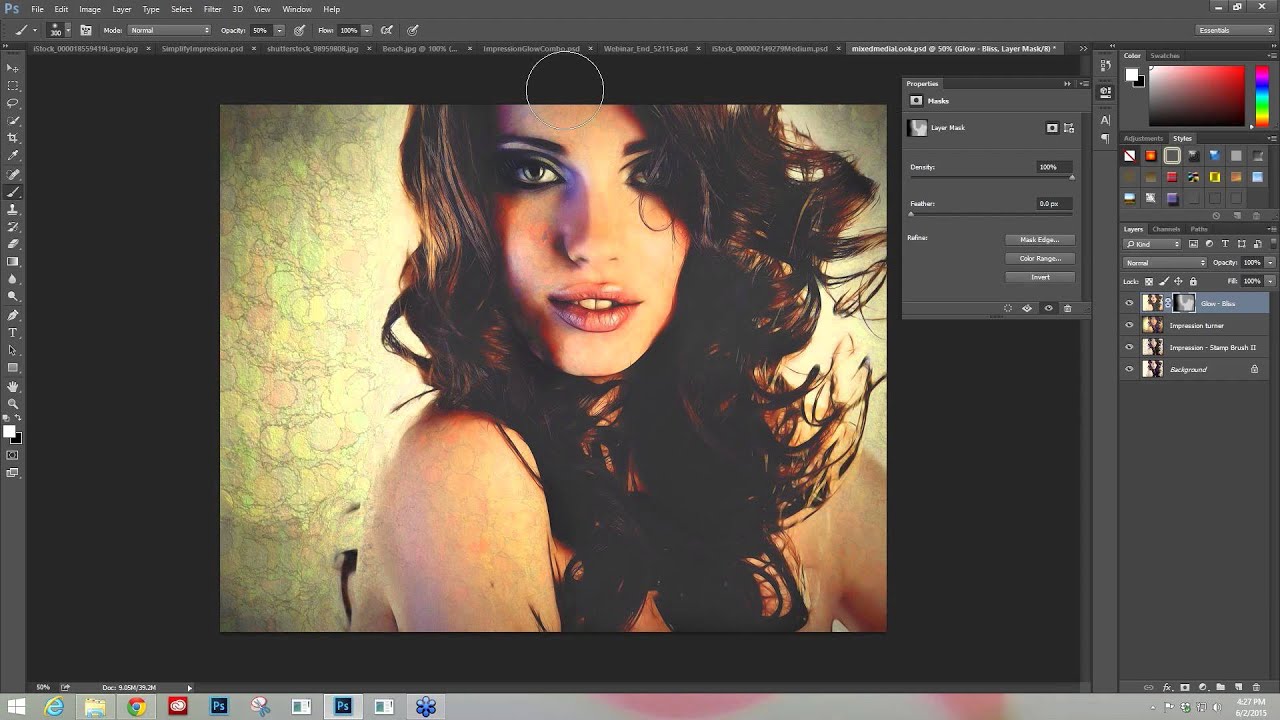Click the Mask Edge button
Screen dimensions: 1280x720
click(1040, 240)
